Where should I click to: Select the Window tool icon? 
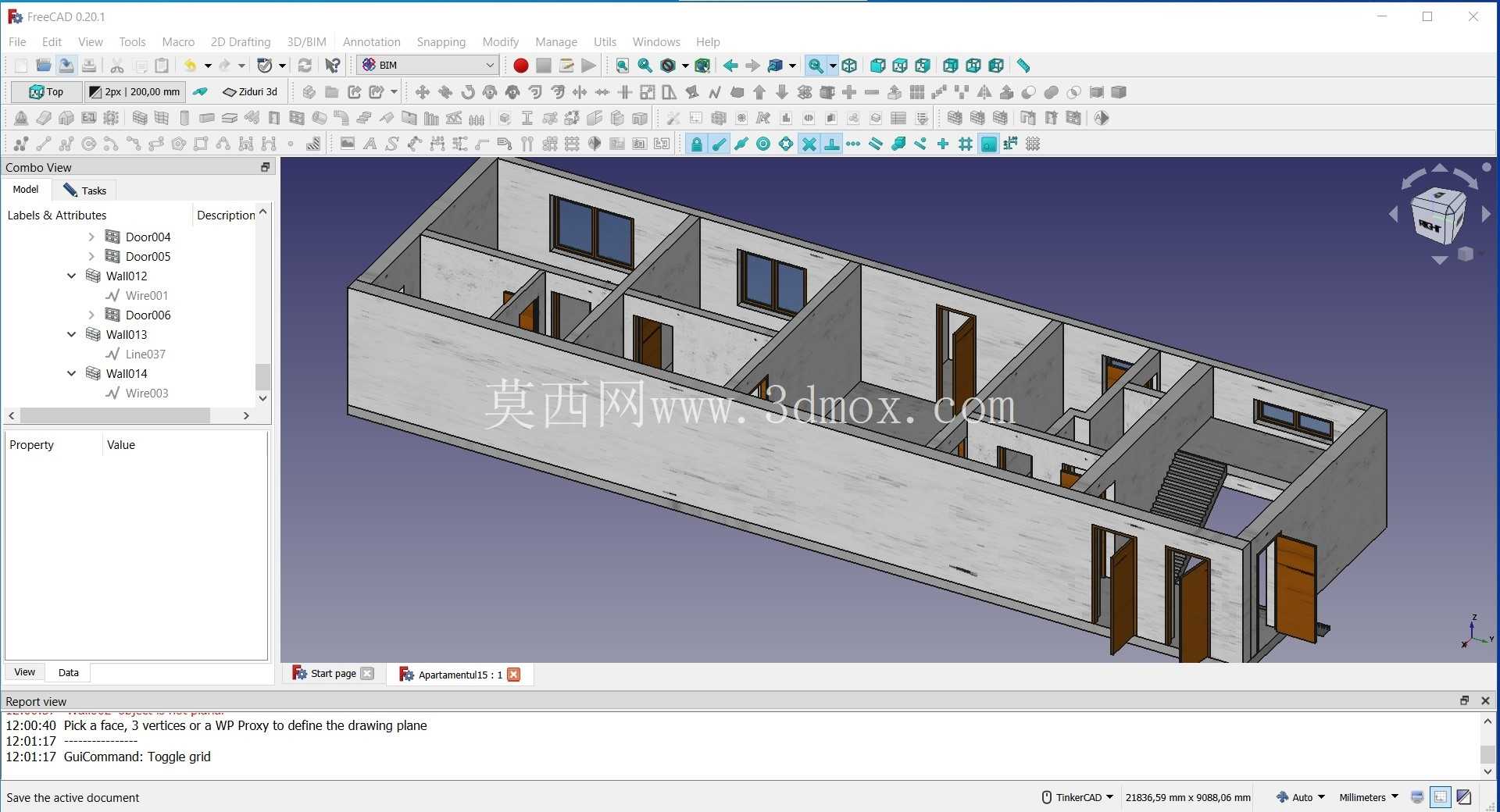297,118
